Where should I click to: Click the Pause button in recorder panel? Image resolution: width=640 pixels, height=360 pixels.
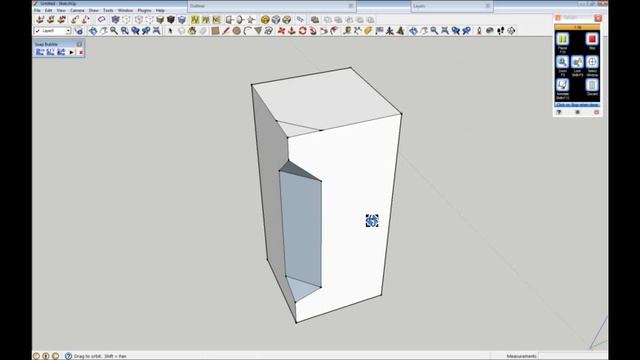[562, 39]
